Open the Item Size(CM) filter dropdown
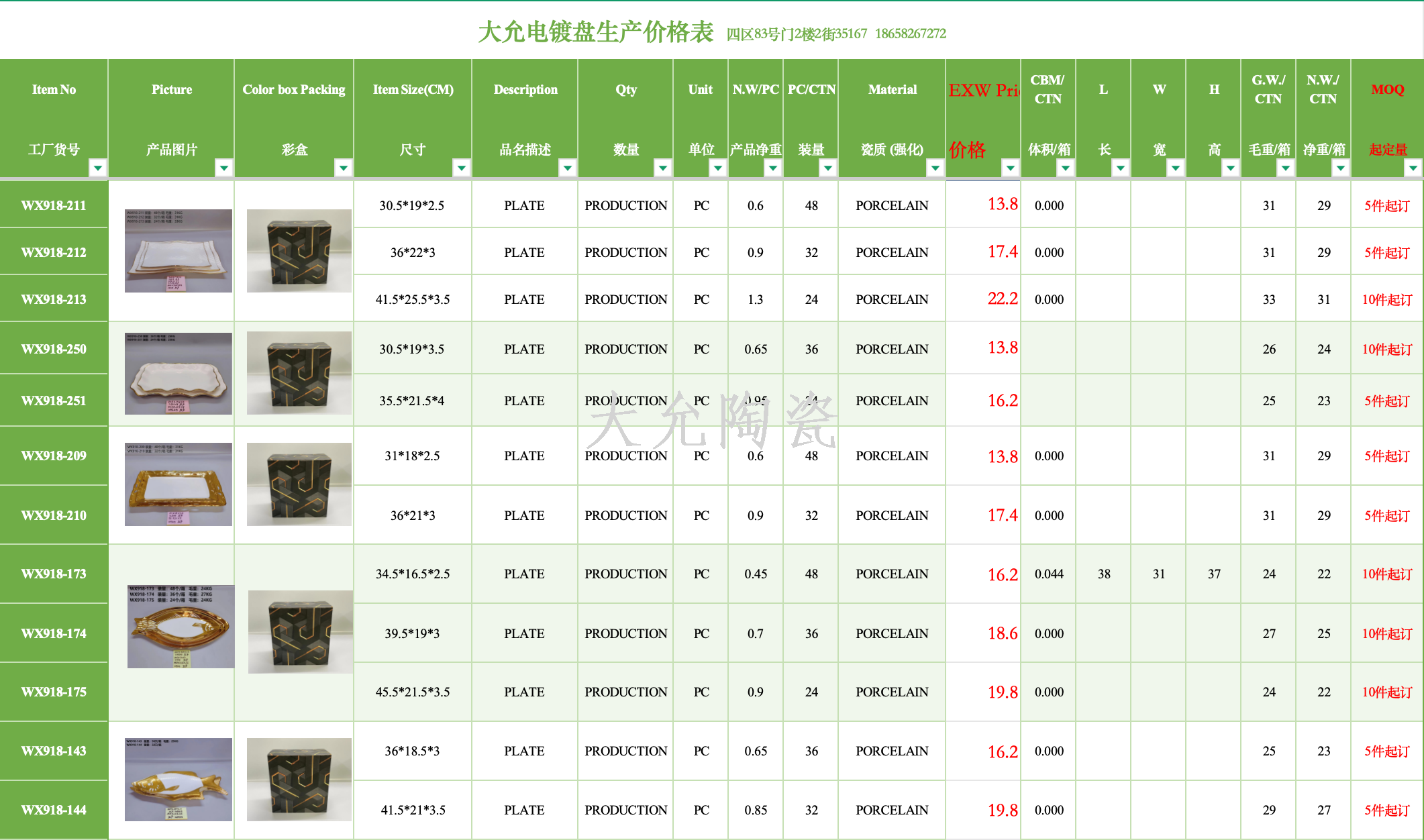The height and width of the screenshot is (840, 1424). [462, 168]
